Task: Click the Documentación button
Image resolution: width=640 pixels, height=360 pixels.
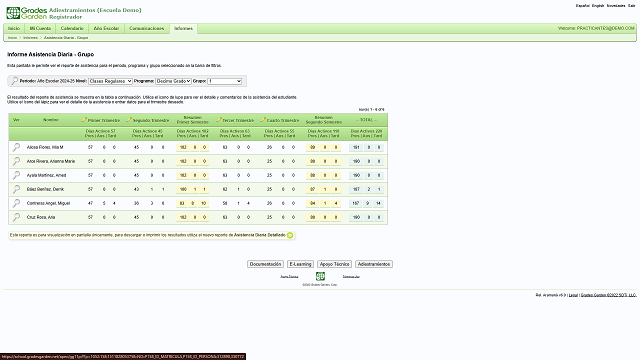Action: (x=265, y=264)
